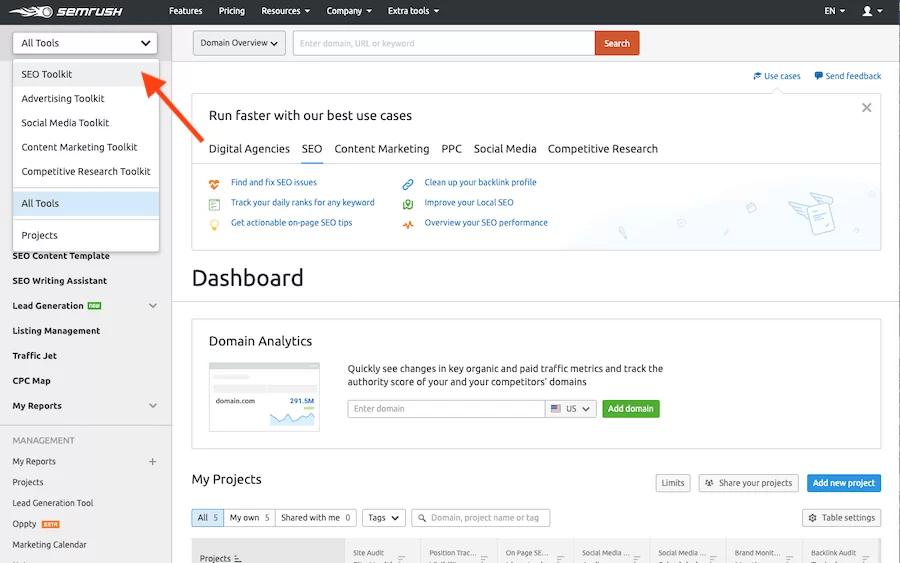Expand the Lead Generation sidebar section

click(x=153, y=306)
